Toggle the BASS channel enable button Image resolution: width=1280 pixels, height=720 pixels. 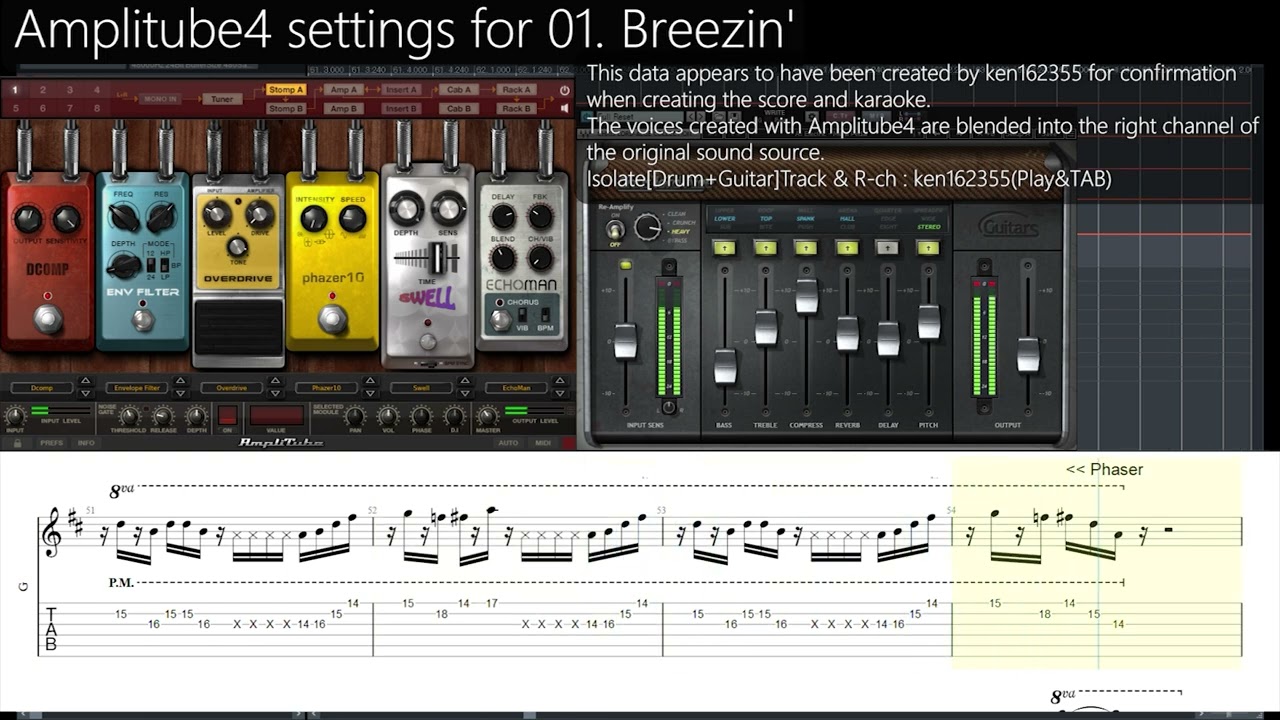[x=724, y=247]
